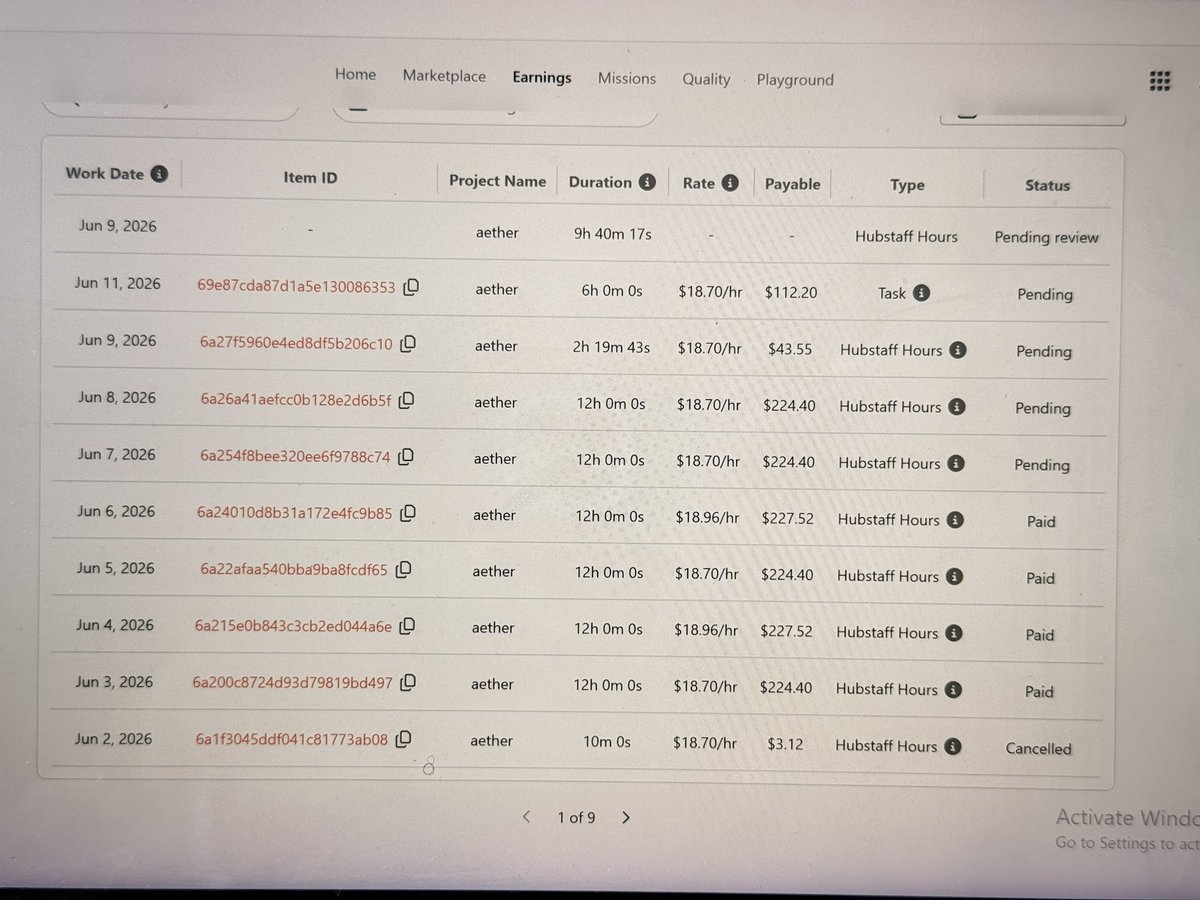Viewport: 1200px width, 900px height.
Task: Click Hubstaff Hours info icon in Jun 8 row
Action: [x=957, y=406]
